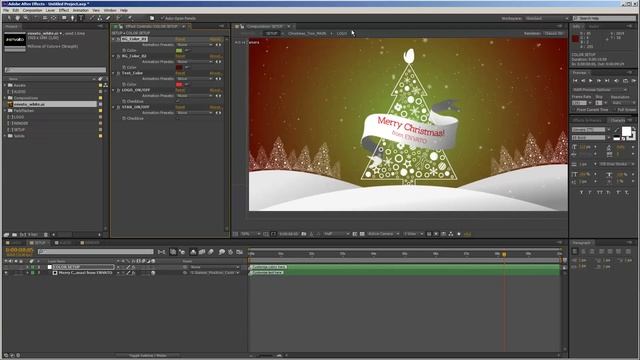
Task: Click the current timecode display in timeline
Action: point(19,250)
